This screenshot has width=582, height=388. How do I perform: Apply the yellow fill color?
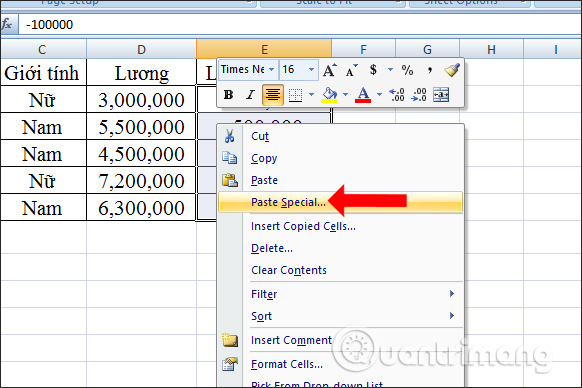point(329,95)
